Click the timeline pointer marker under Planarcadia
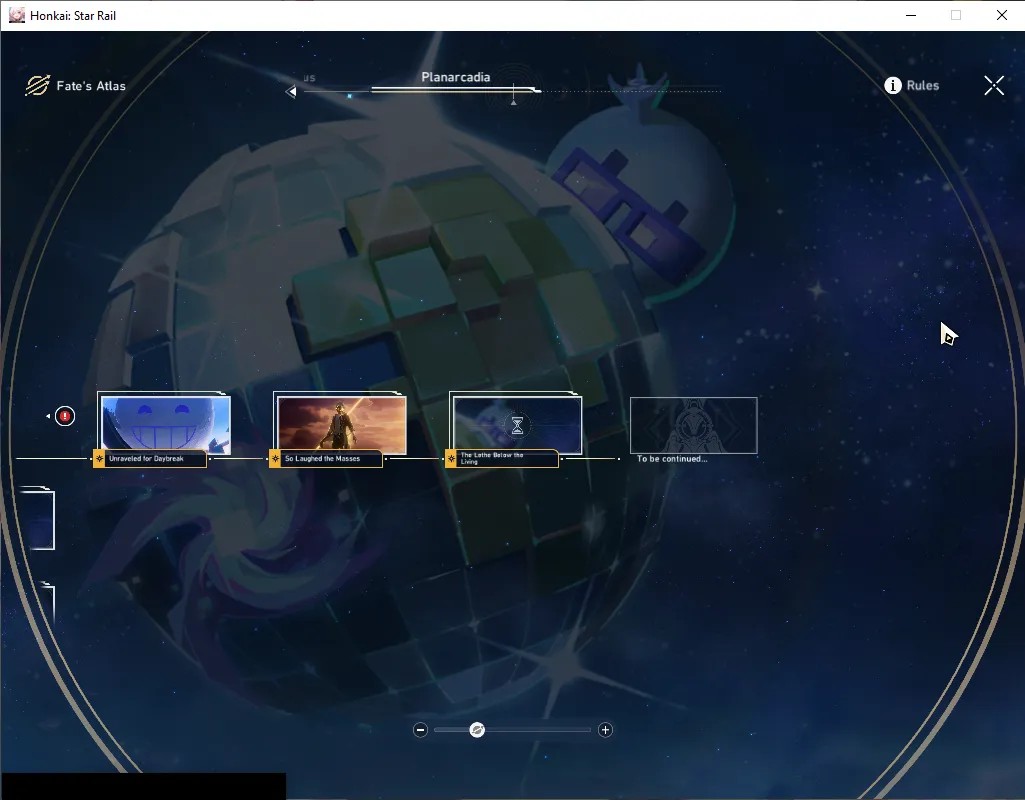Viewport: 1025px width, 800px height. [514, 102]
